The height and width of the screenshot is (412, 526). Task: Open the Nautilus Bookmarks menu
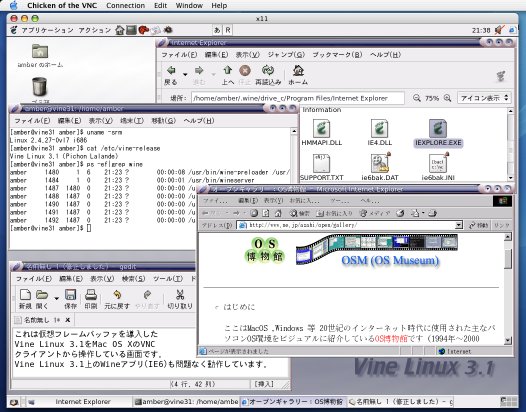coord(337,55)
